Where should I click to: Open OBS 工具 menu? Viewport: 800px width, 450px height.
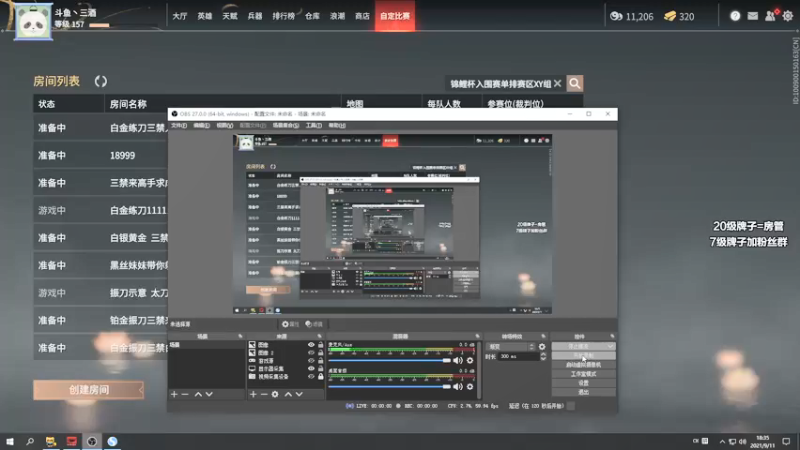tap(313, 126)
